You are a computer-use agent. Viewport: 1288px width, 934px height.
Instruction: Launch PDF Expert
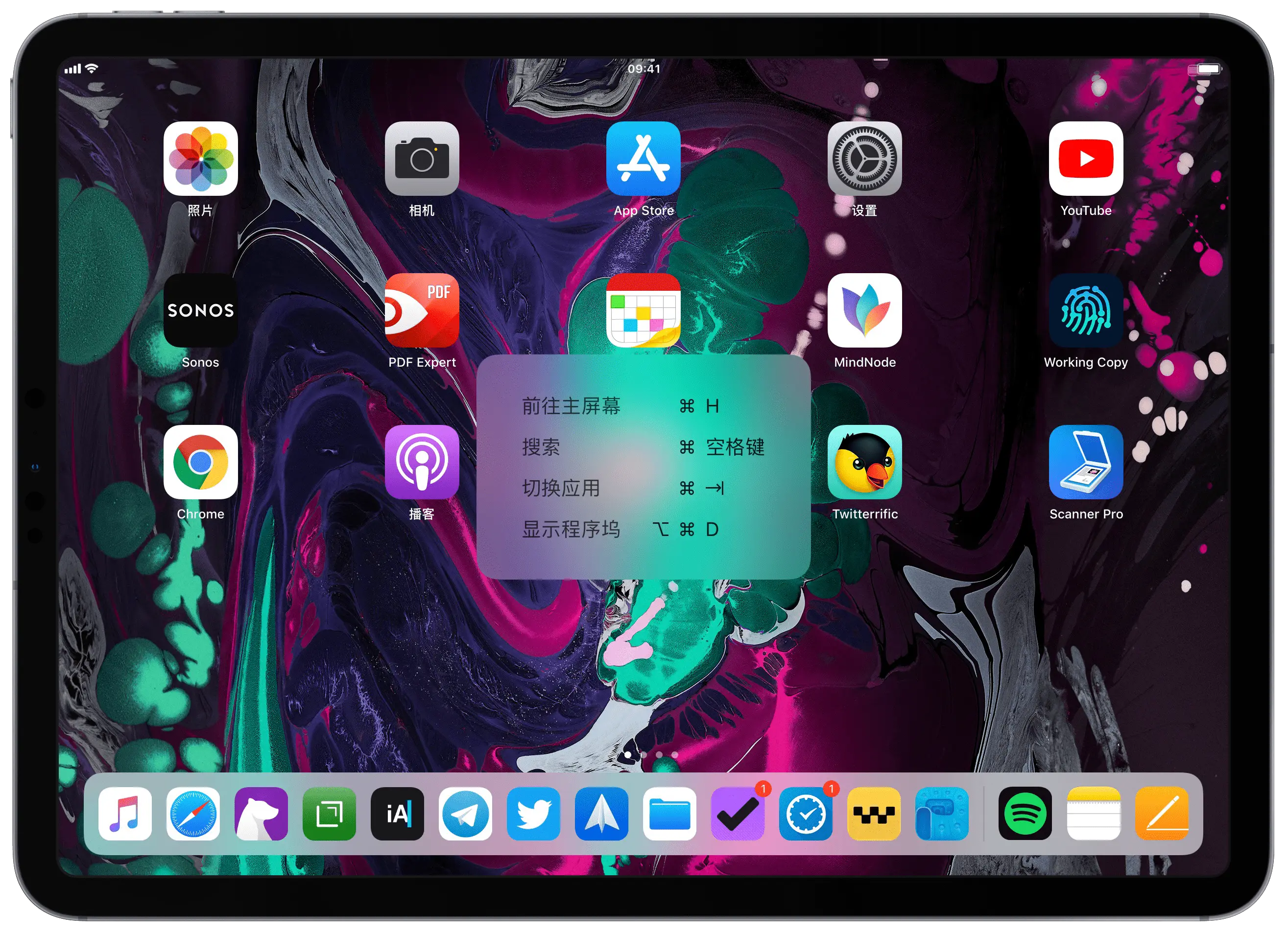(x=422, y=310)
